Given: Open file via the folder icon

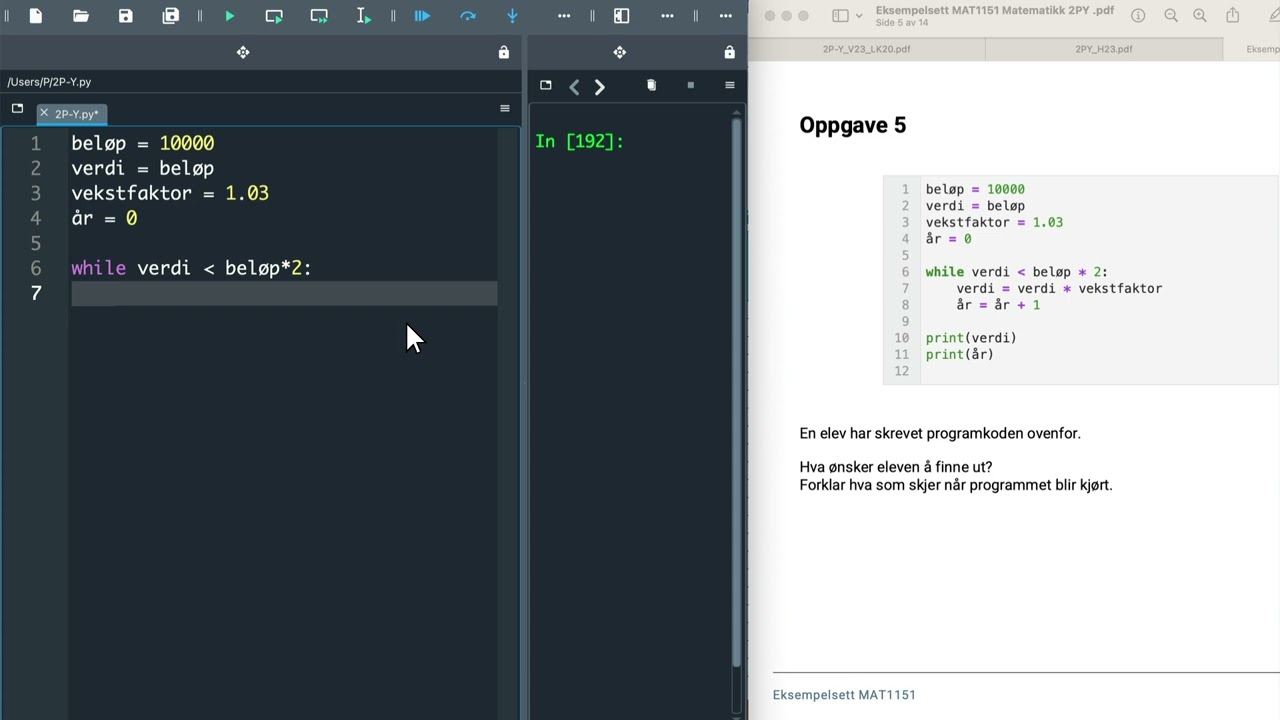Looking at the screenshot, I should [x=81, y=16].
